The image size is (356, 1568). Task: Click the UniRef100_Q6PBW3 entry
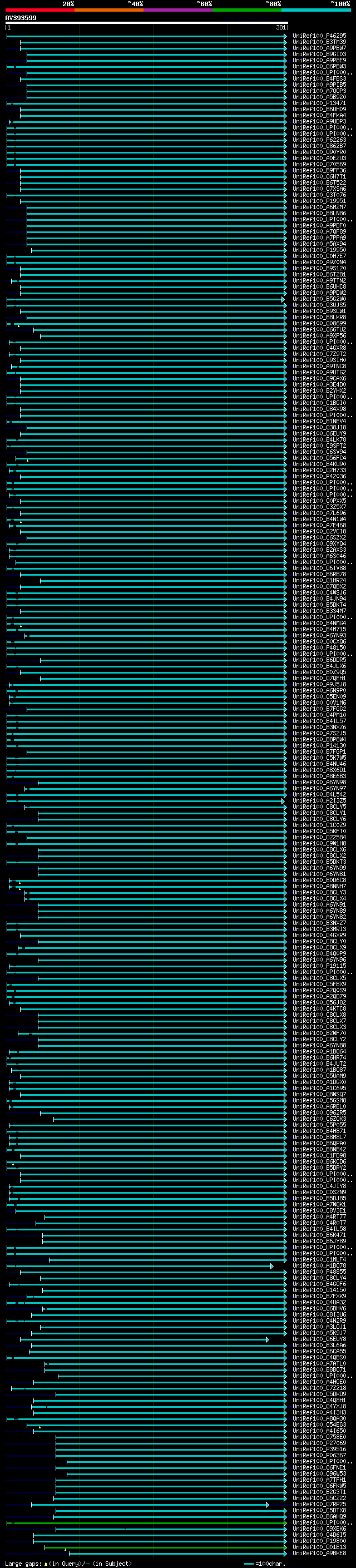319,66
